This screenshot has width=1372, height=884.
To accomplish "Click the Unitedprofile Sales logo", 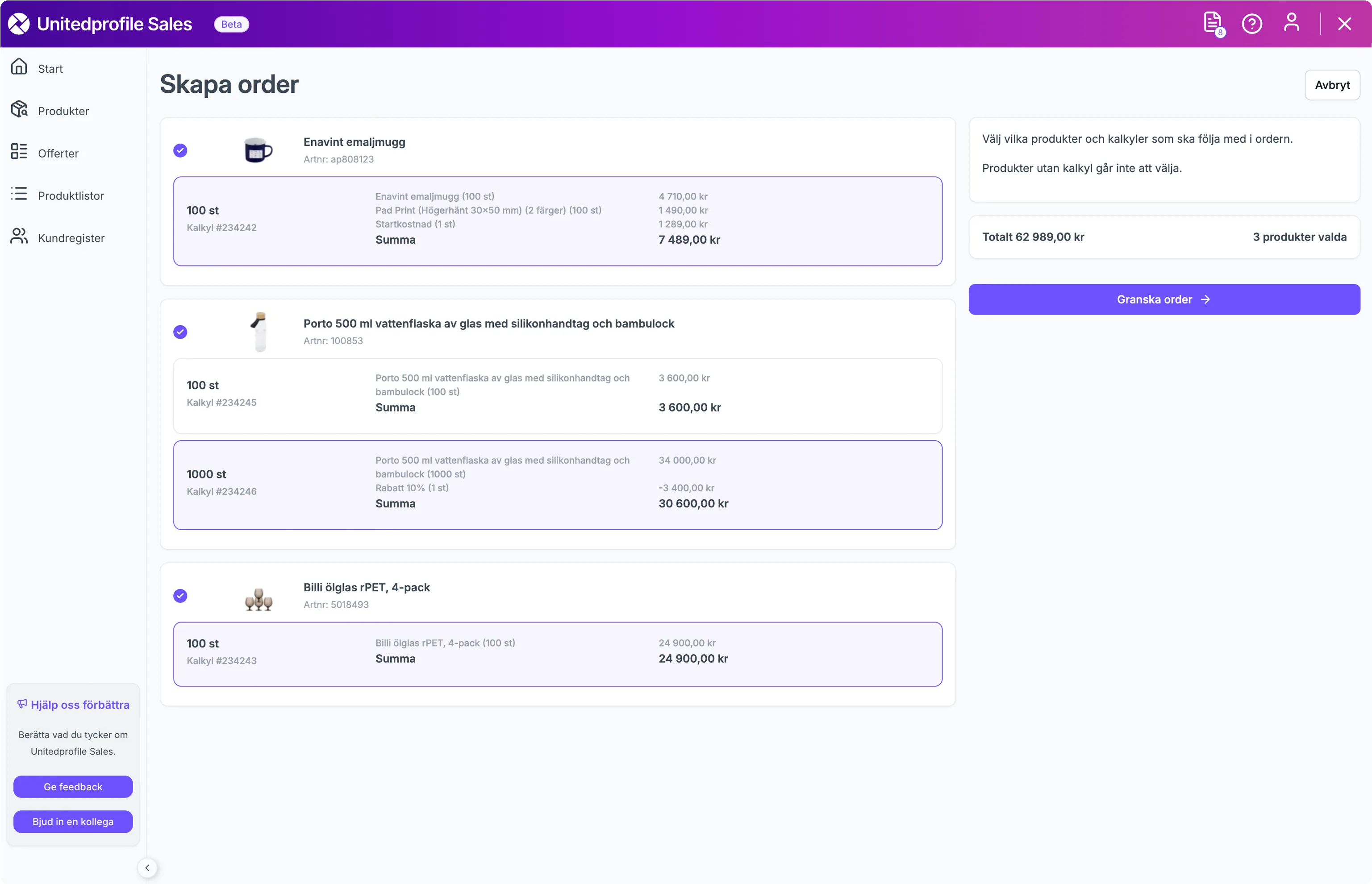I will point(100,24).
